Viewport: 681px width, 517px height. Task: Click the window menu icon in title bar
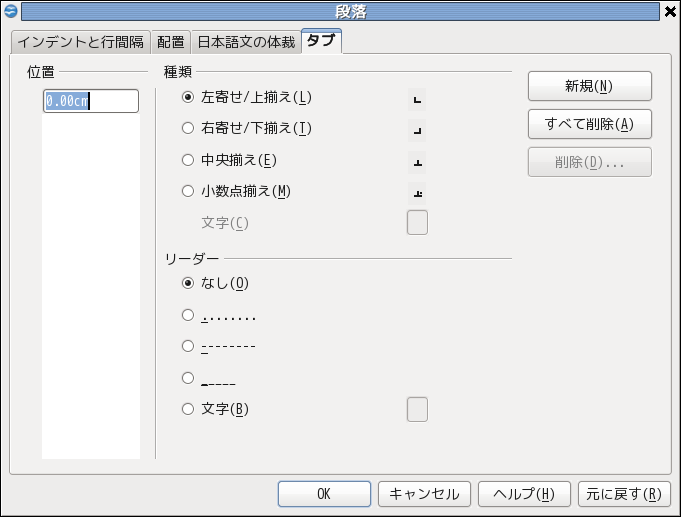[x=11, y=11]
